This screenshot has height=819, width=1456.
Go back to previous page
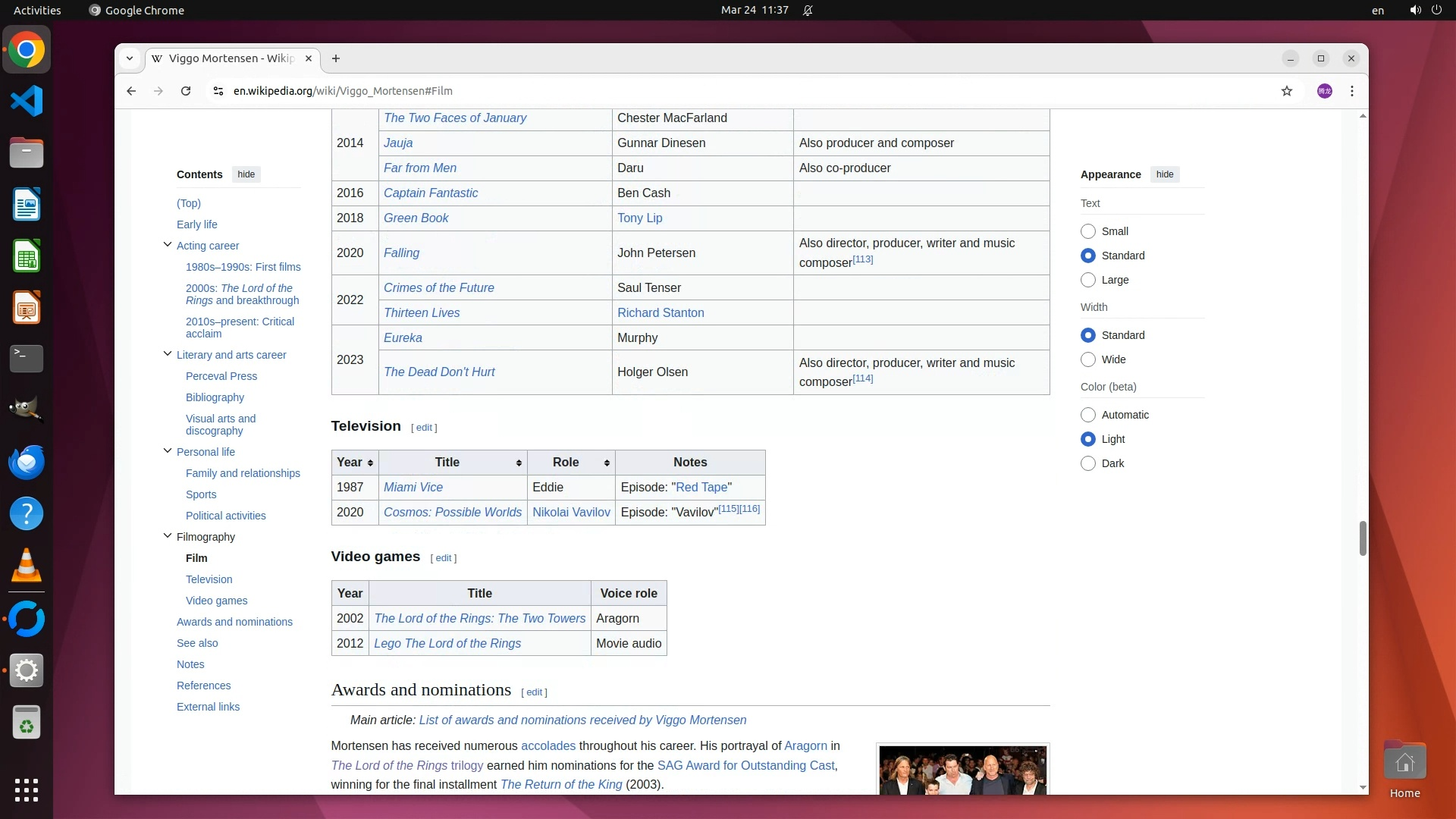131,91
